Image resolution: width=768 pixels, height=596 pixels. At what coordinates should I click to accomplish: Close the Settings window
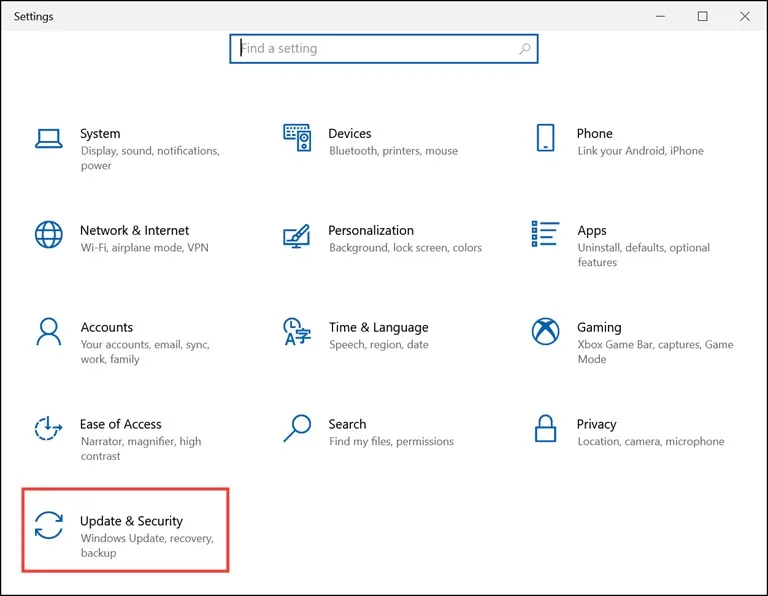point(744,16)
